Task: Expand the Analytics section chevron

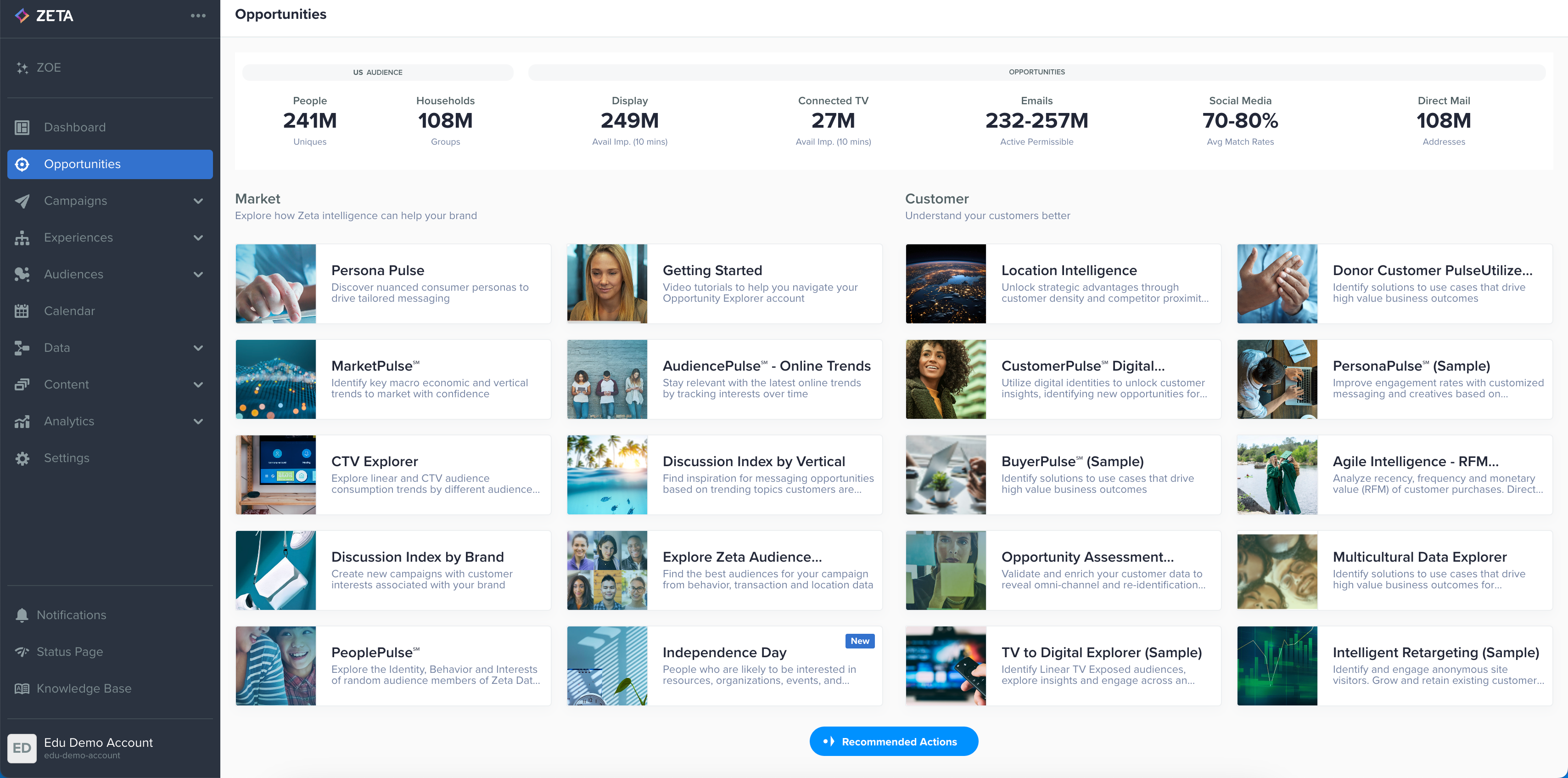Action: click(x=198, y=422)
